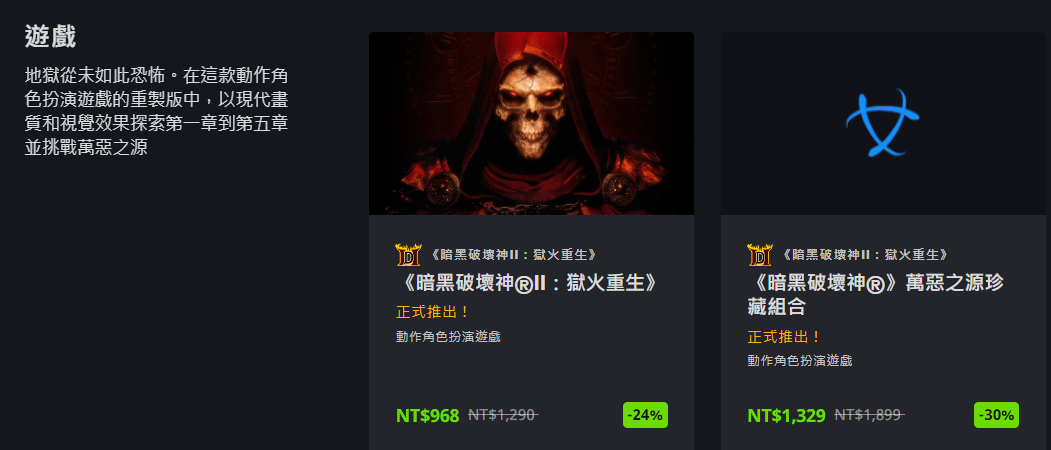This screenshot has height=450, width=1051.
Task: Click small franchise label on second card
Action: coord(864,255)
